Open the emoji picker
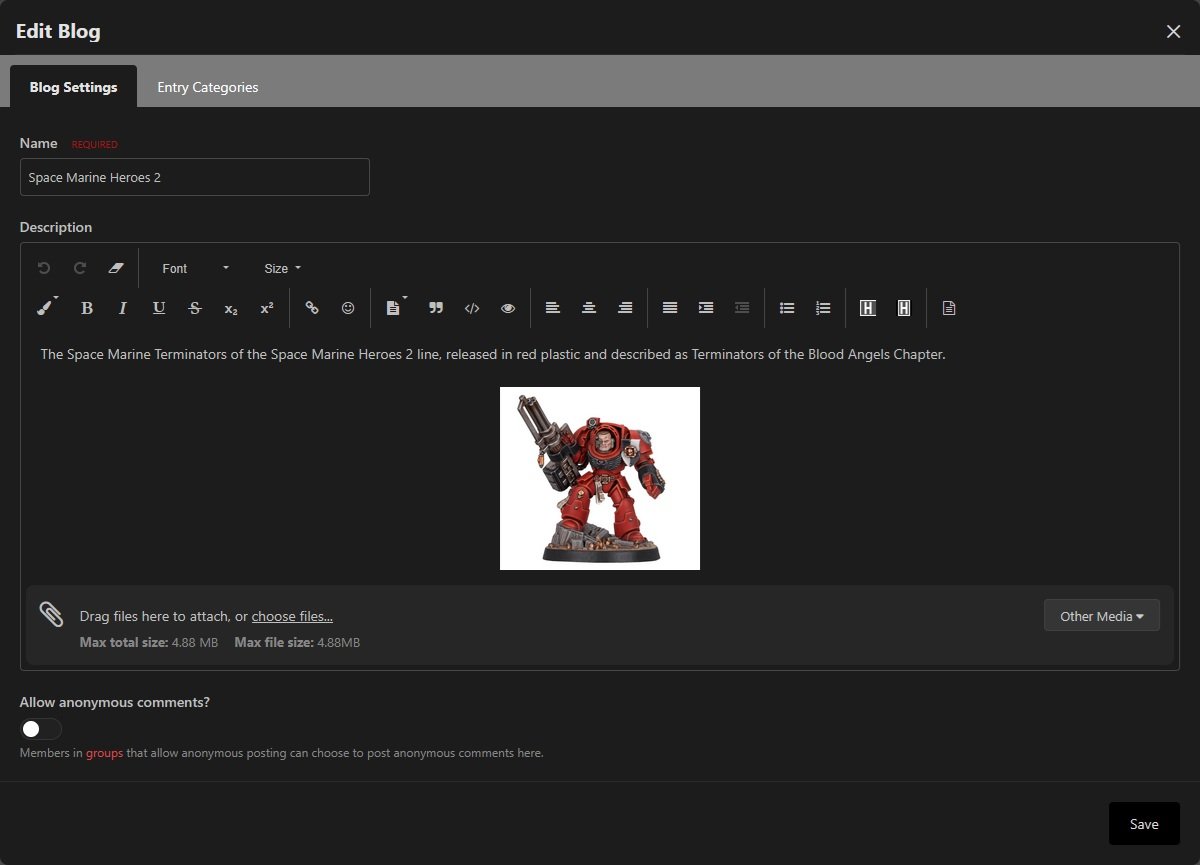Viewport: 1200px width, 865px height. [348, 308]
